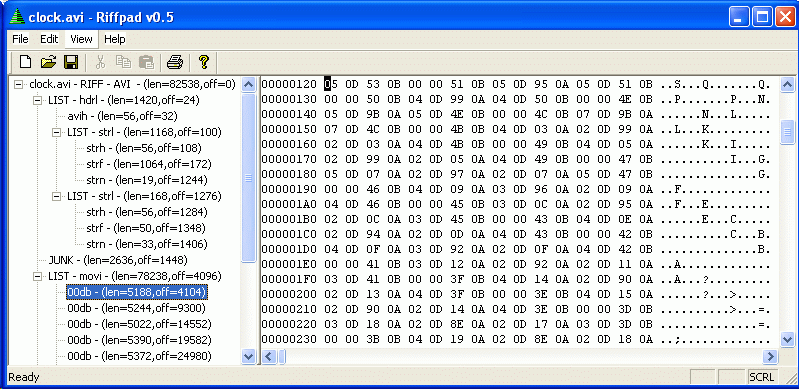Click the hex offset 00000130
This screenshot has height=389, width=799.
[289, 100]
